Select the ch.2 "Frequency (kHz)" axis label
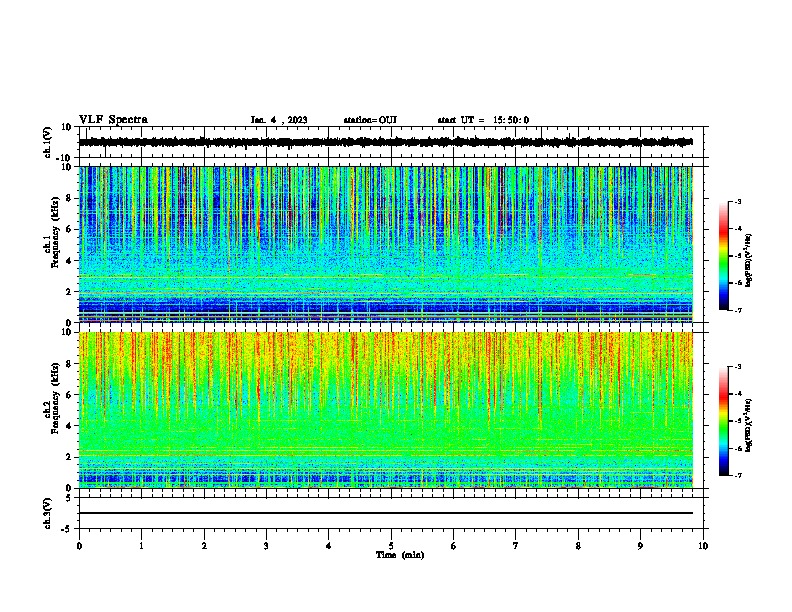The height and width of the screenshot is (612, 792). tap(55, 398)
